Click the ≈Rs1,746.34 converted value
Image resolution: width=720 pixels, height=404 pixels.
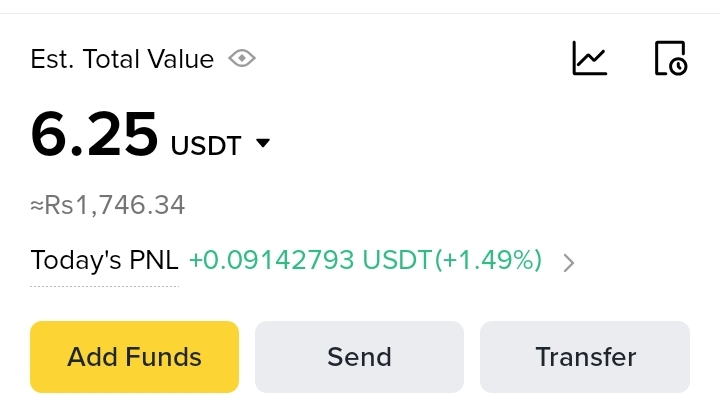(x=107, y=206)
